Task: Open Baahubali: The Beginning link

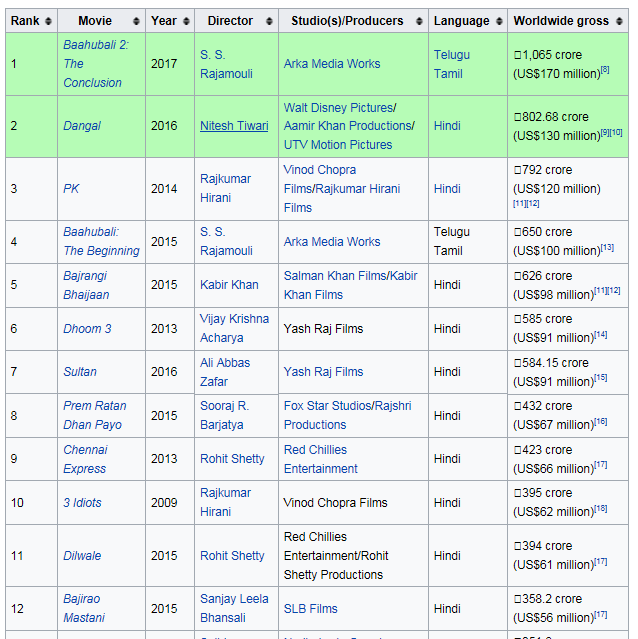Action: [x=101, y=241]
